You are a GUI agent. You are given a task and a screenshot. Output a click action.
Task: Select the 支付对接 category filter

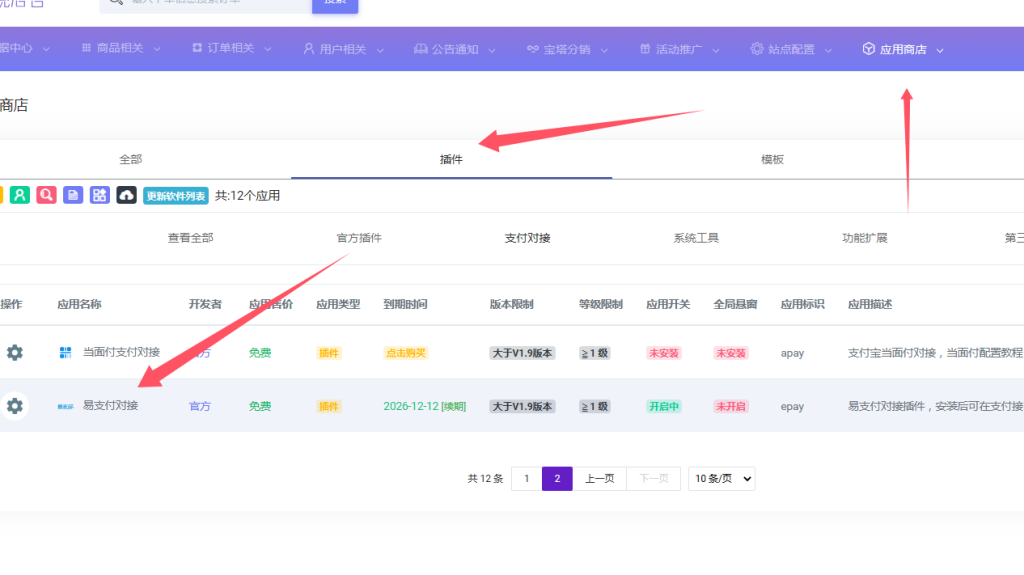527,238
